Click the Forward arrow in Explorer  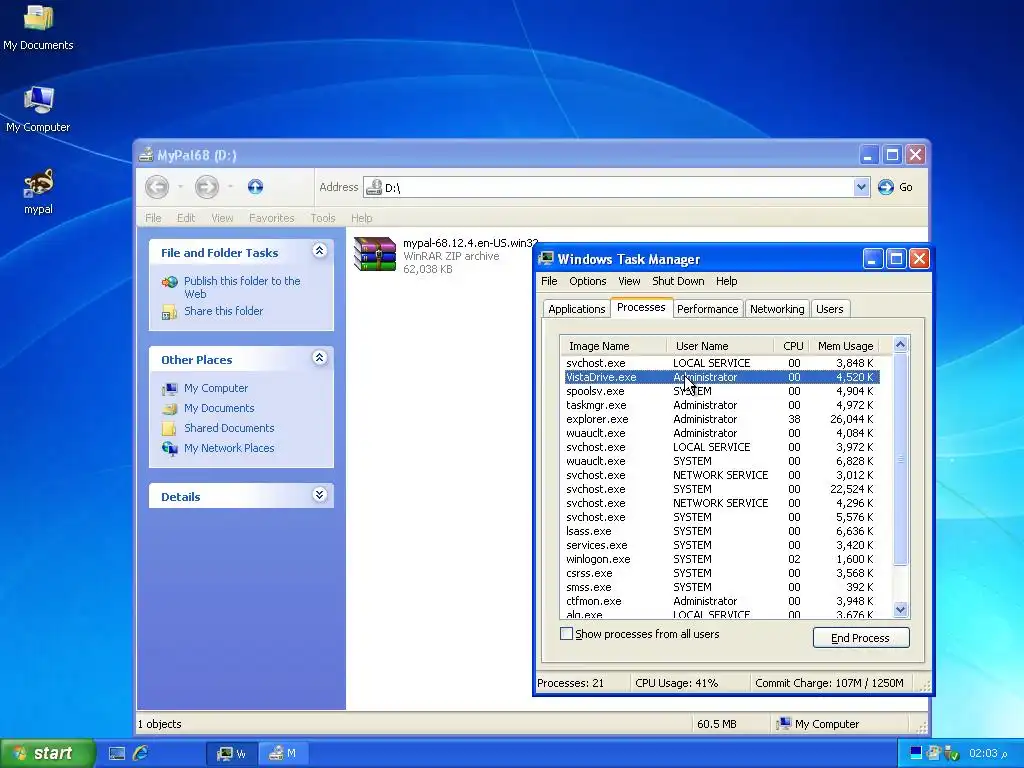click(207, 187)
